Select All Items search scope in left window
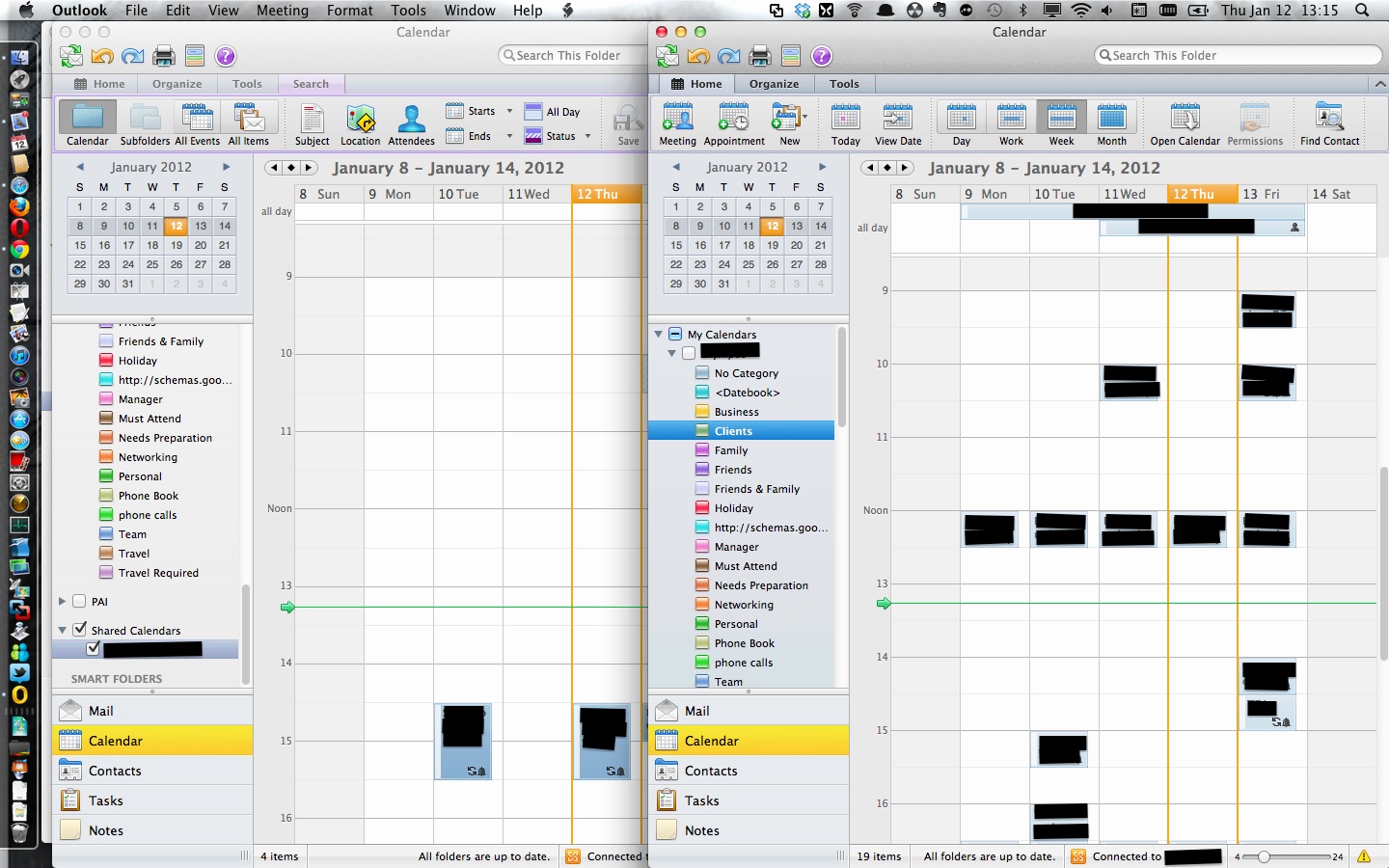The width and height of the screenshot is (1389, 868). tap(249, 124)
